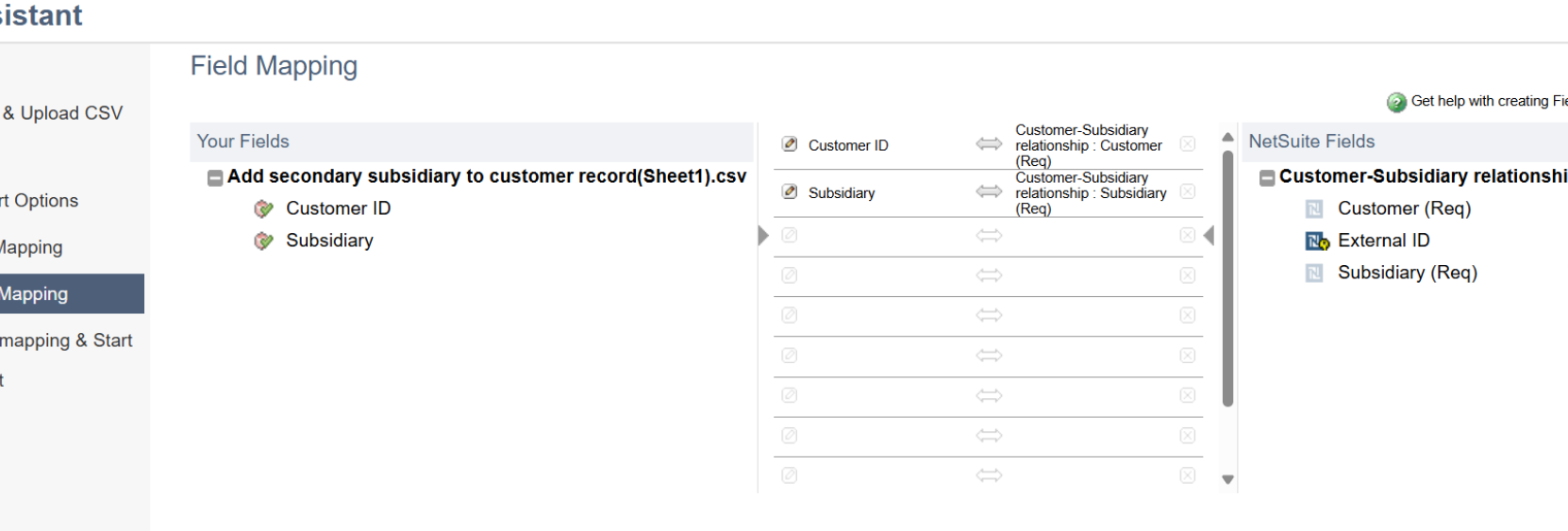Go to the Upload CSV step
The image size is (1568, 531).
point(62,113)
